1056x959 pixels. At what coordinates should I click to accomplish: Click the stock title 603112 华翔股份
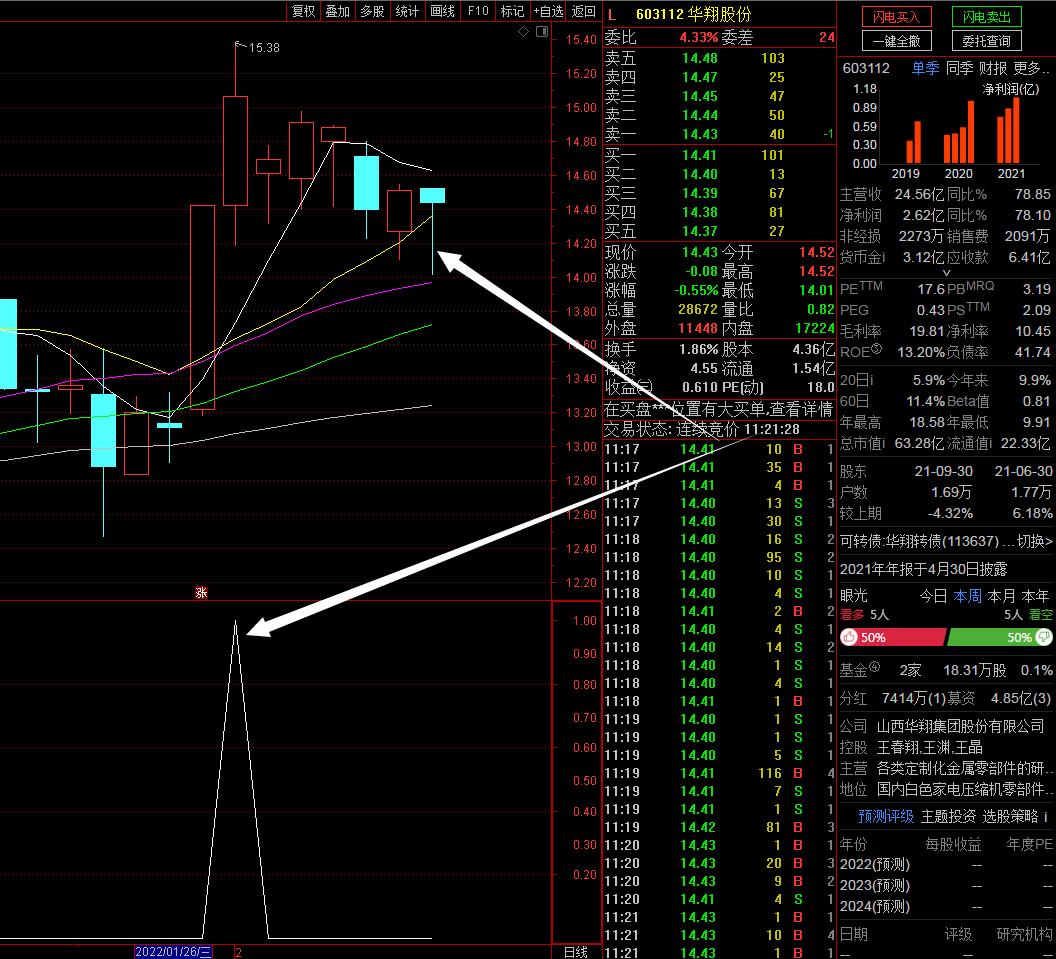693,14
